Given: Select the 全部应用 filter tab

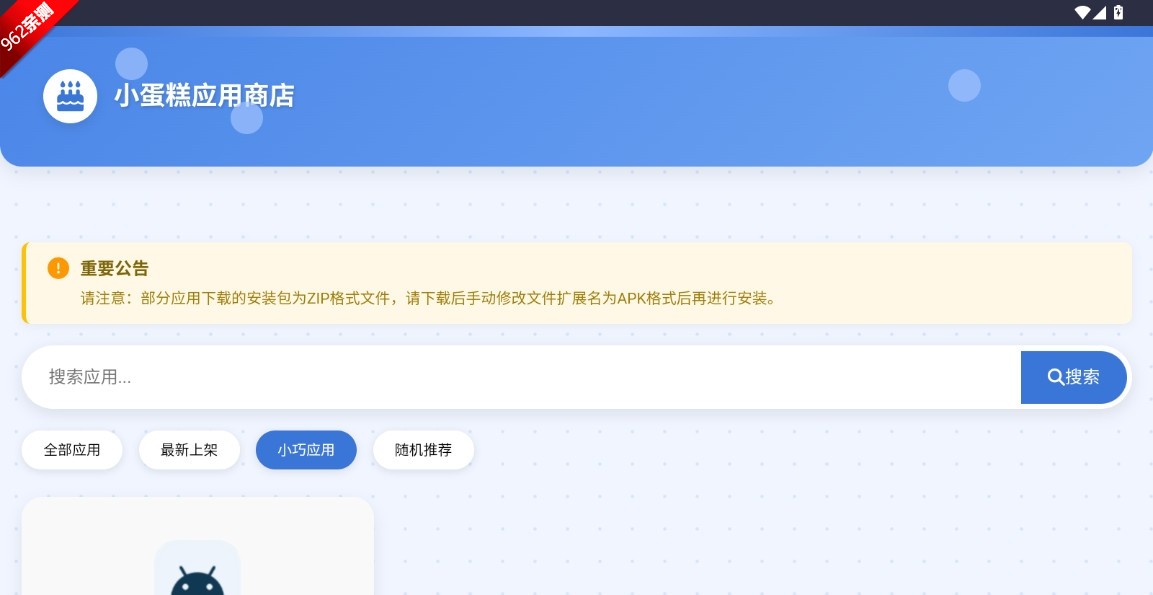Looking at the screenshot, I should [x=72, y=450].
